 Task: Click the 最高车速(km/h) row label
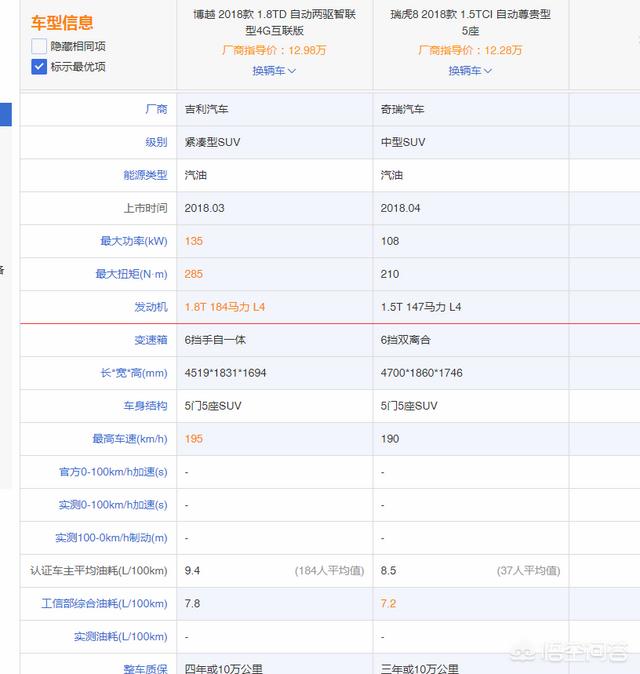coord(130,439)
